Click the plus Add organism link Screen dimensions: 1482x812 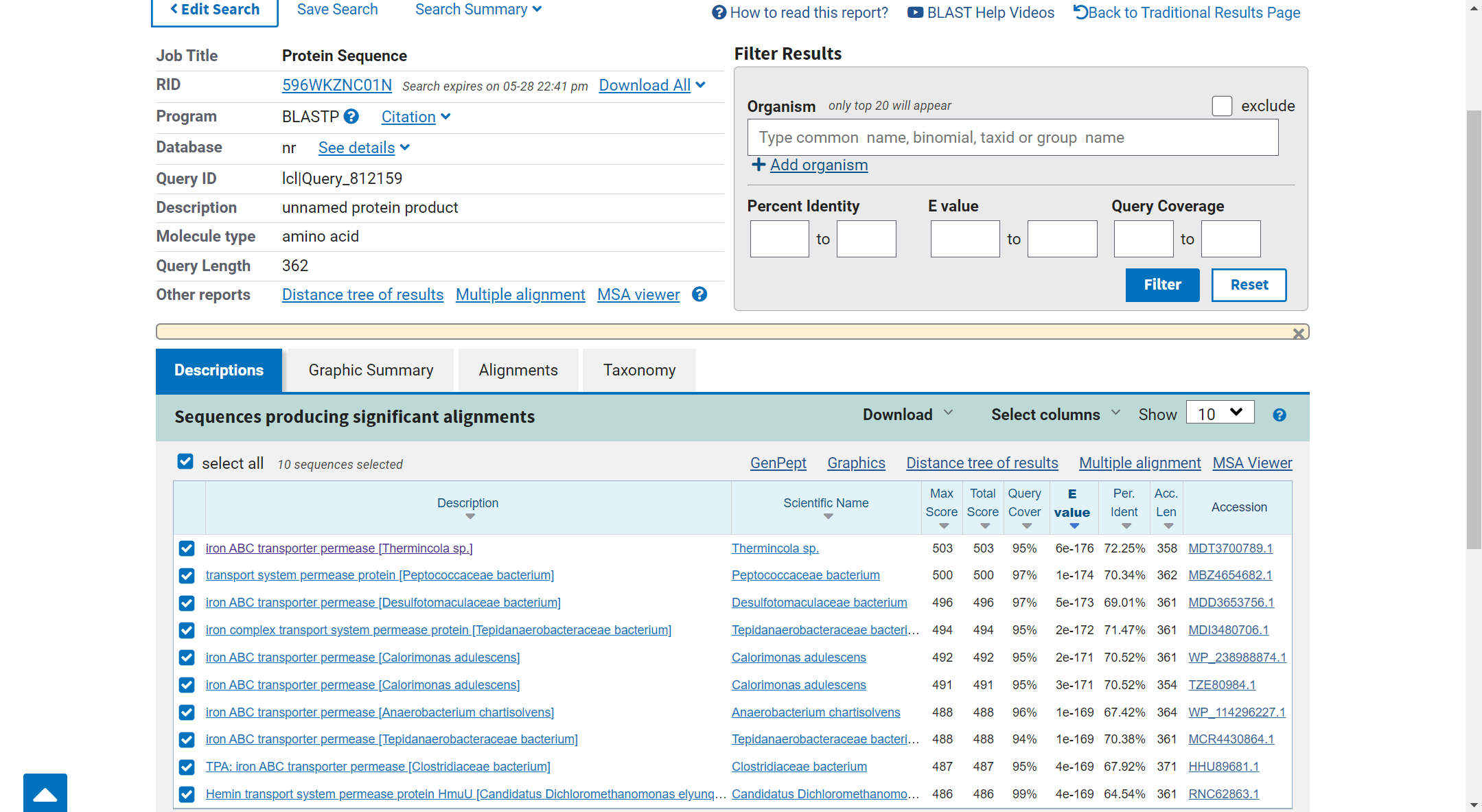tap(810, 165)
